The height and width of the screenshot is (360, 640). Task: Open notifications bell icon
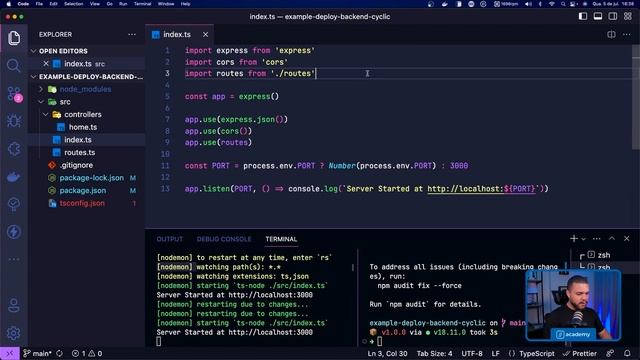click(627, 353)
